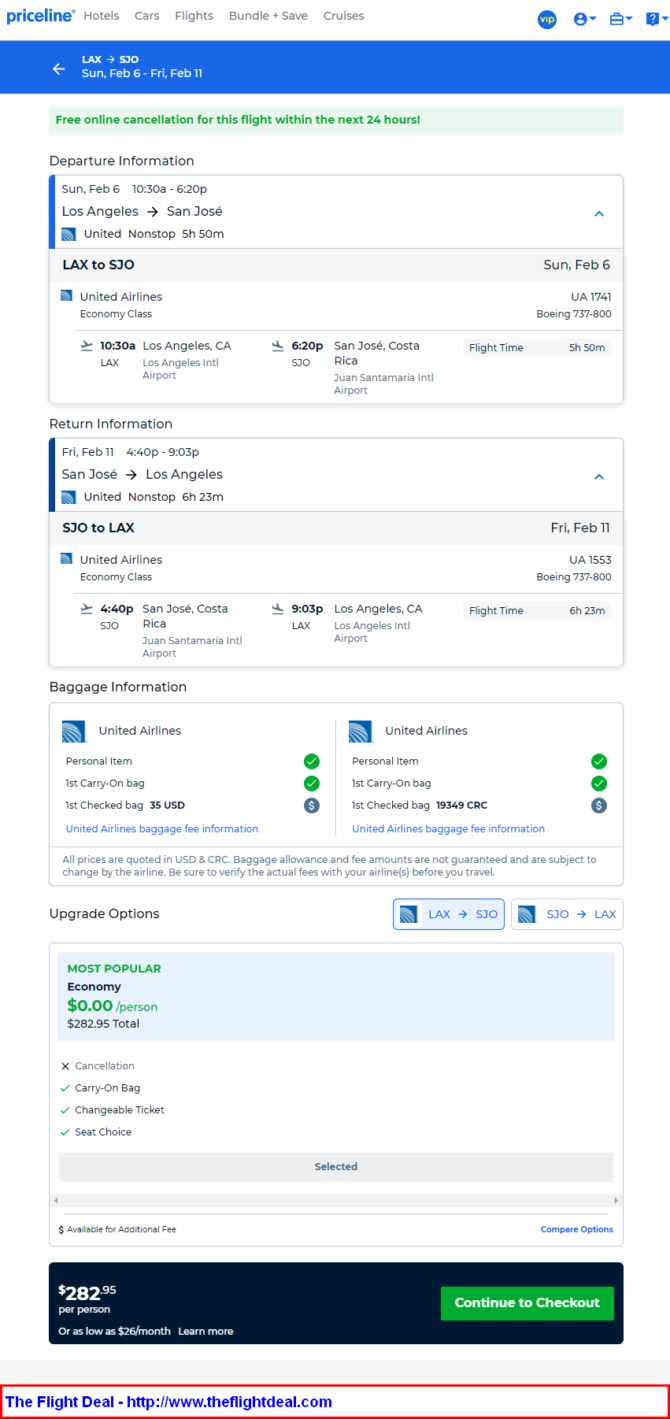Click scrollbar left arrow under Selected button
The image size is (670, 1419).
tap(56, 1200)
